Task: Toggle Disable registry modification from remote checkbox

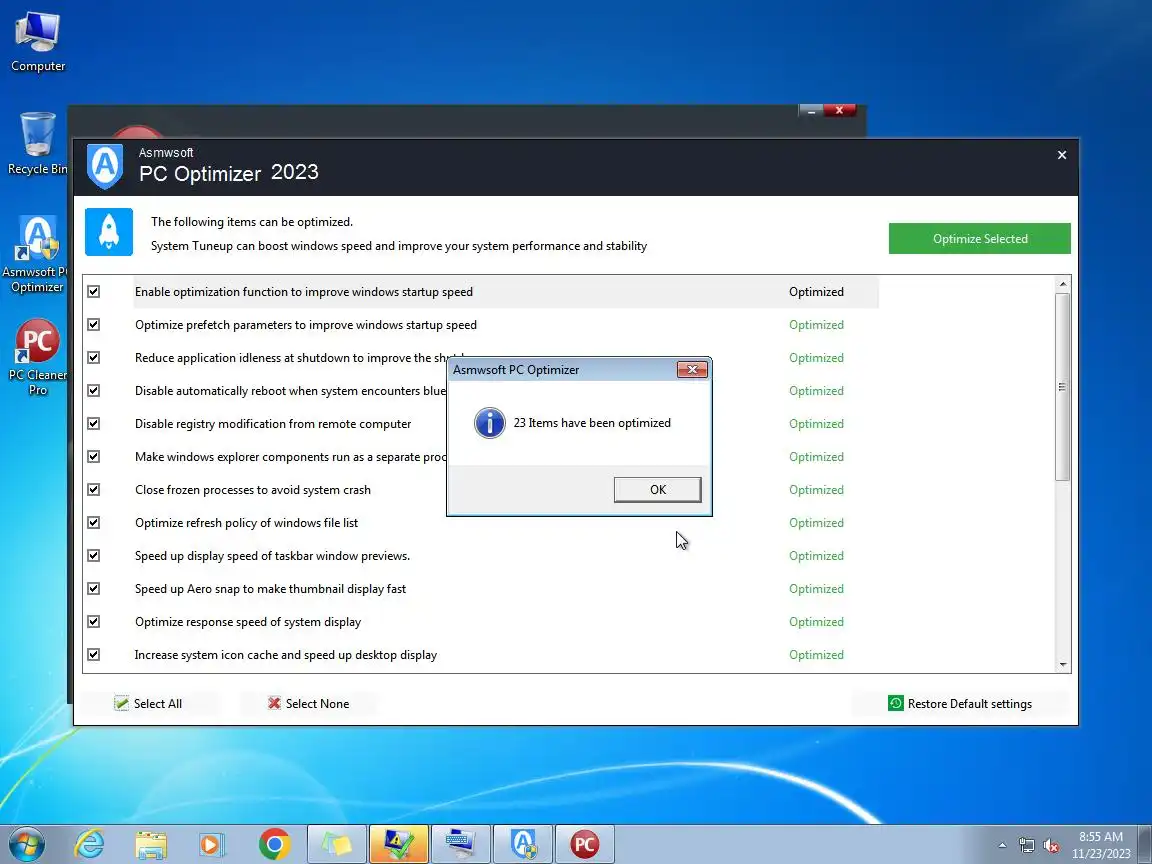Action: point(93,424)
